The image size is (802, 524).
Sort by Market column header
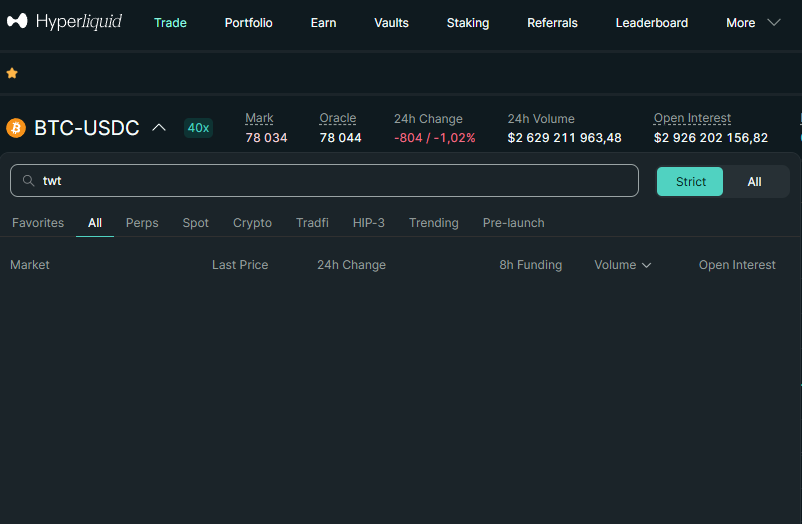click(30, 265)
